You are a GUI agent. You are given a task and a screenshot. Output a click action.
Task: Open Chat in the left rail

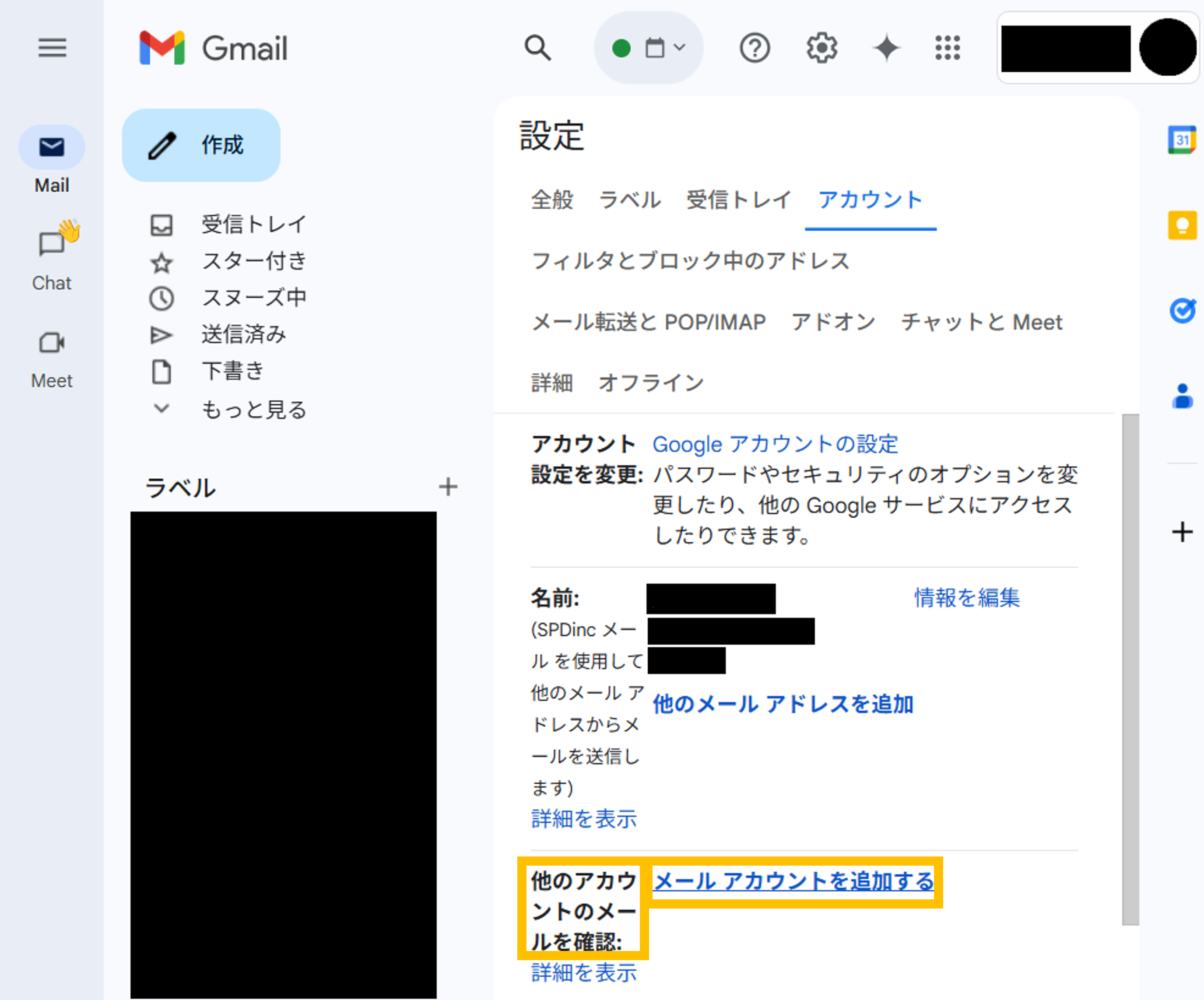52,257
